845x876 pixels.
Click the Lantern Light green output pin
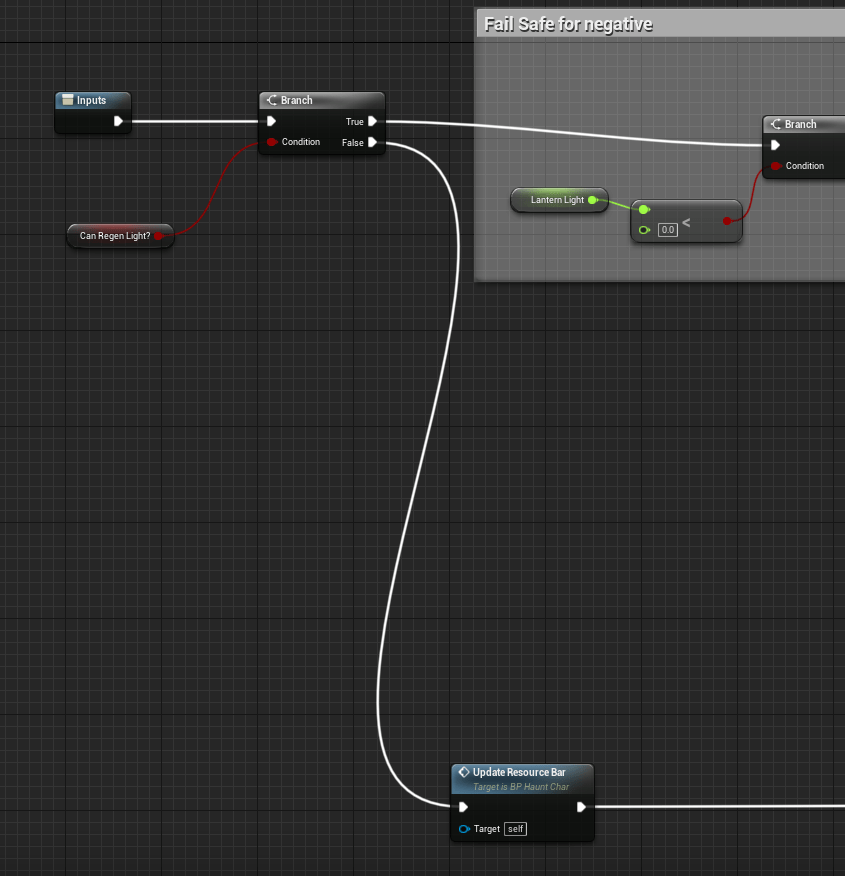(593, 200)
